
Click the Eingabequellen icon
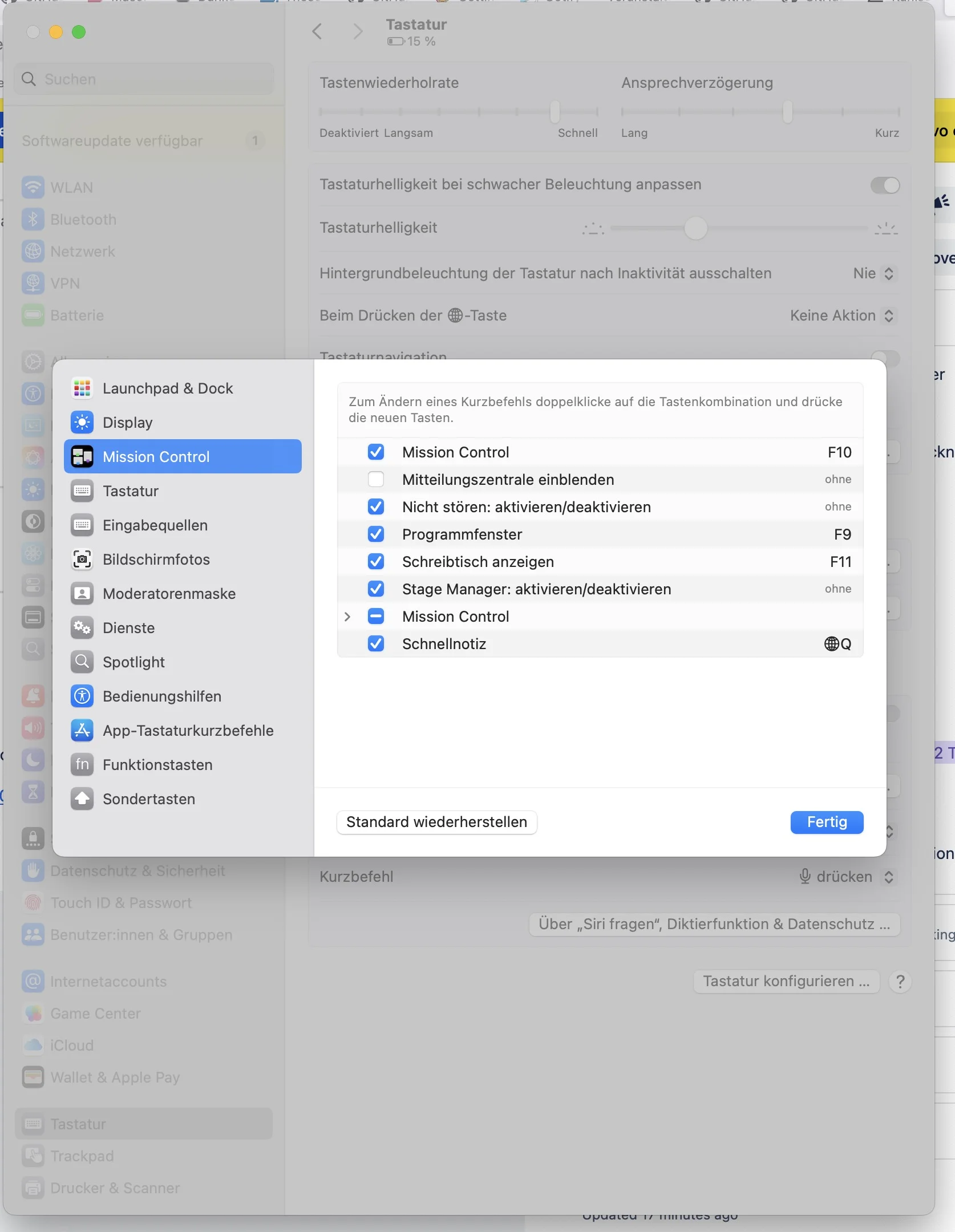[82, 525]
